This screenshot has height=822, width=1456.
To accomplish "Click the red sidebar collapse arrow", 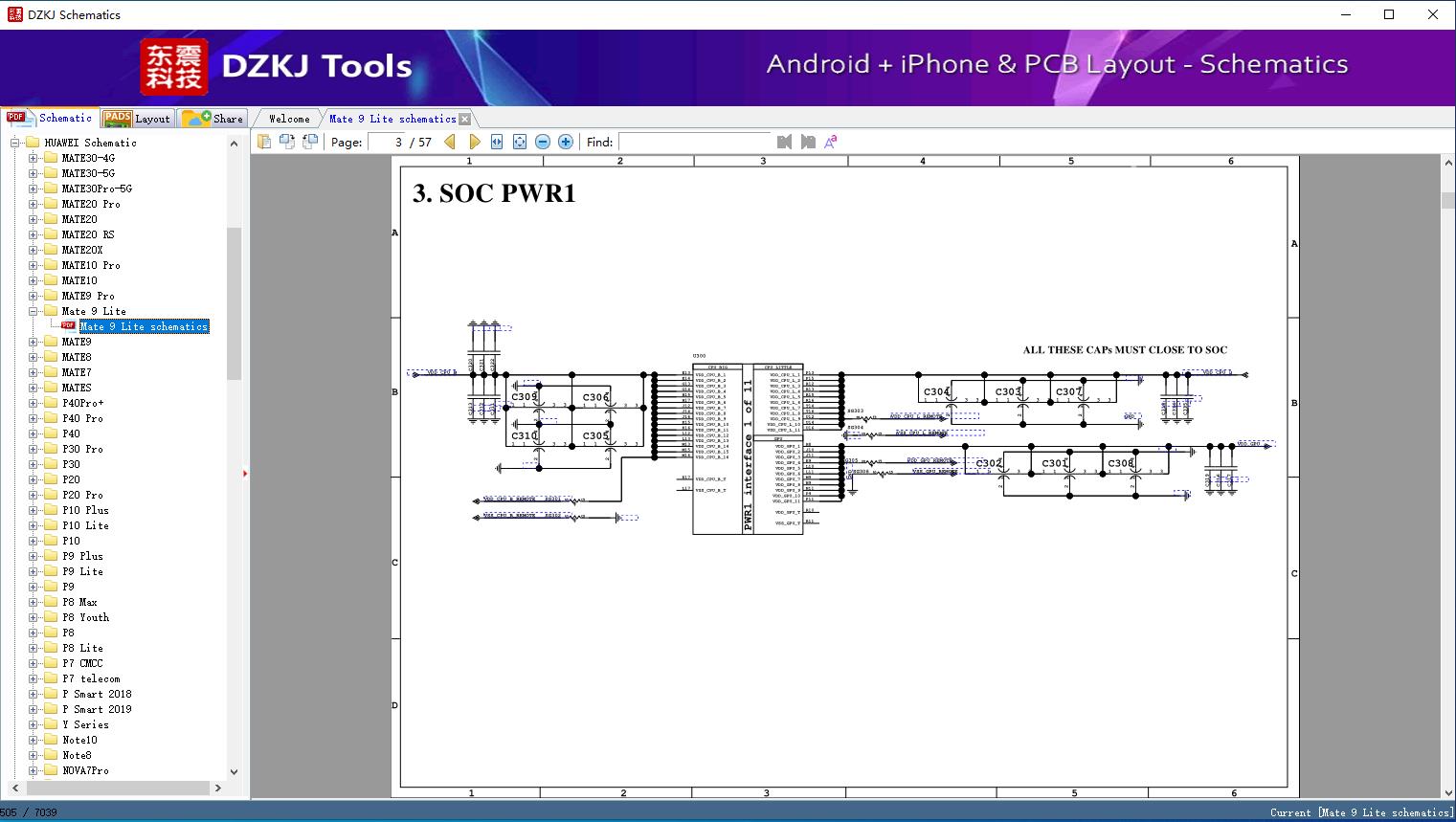I will pyautogui.click(x=245, y=474).
